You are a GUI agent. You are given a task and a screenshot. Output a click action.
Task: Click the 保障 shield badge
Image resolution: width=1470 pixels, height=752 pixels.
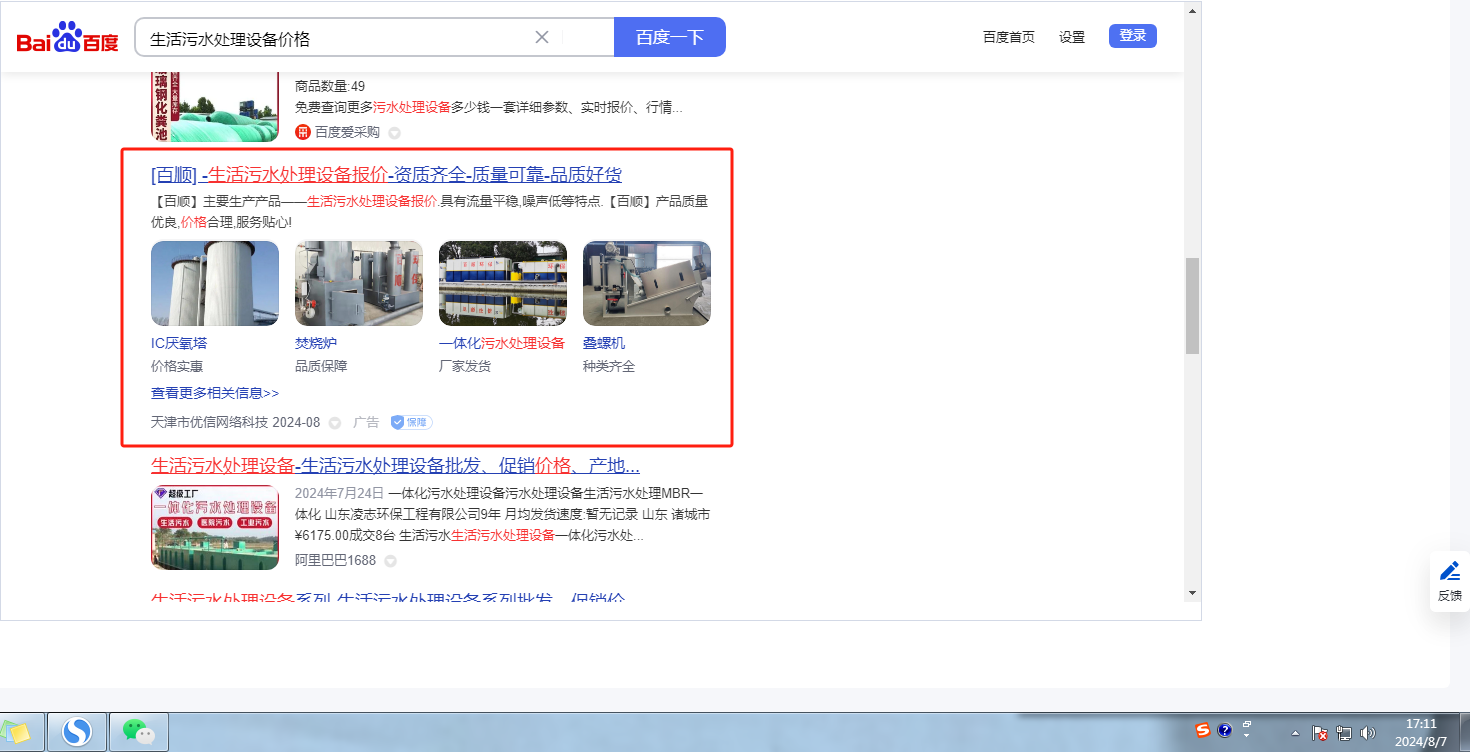pyautogui.click(x=412, y=422)
